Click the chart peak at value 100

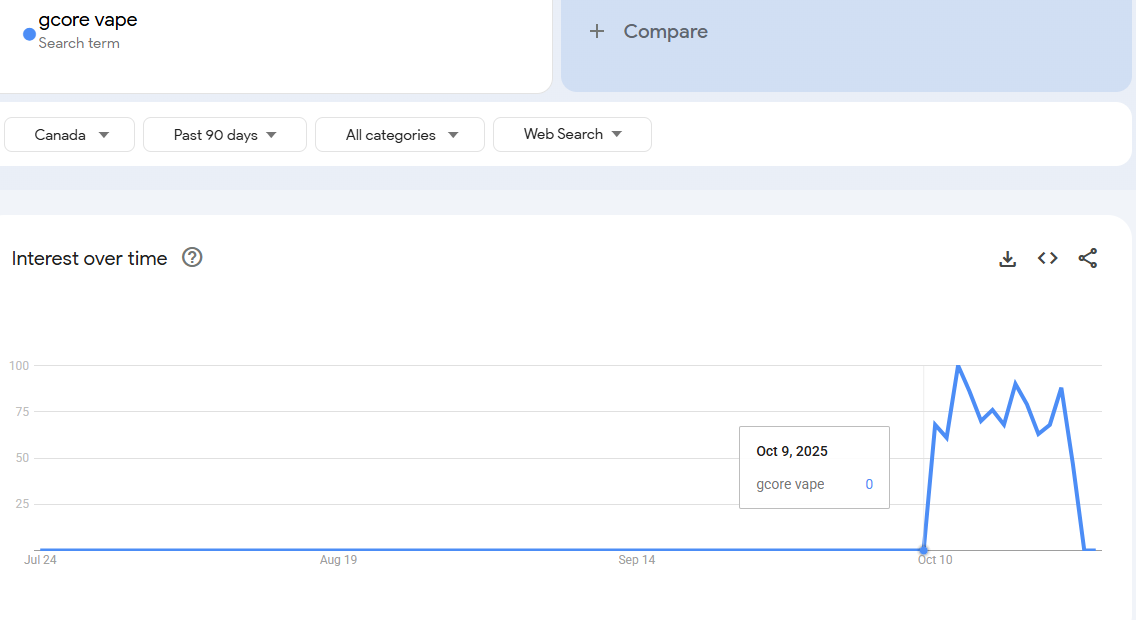point(958,366)
